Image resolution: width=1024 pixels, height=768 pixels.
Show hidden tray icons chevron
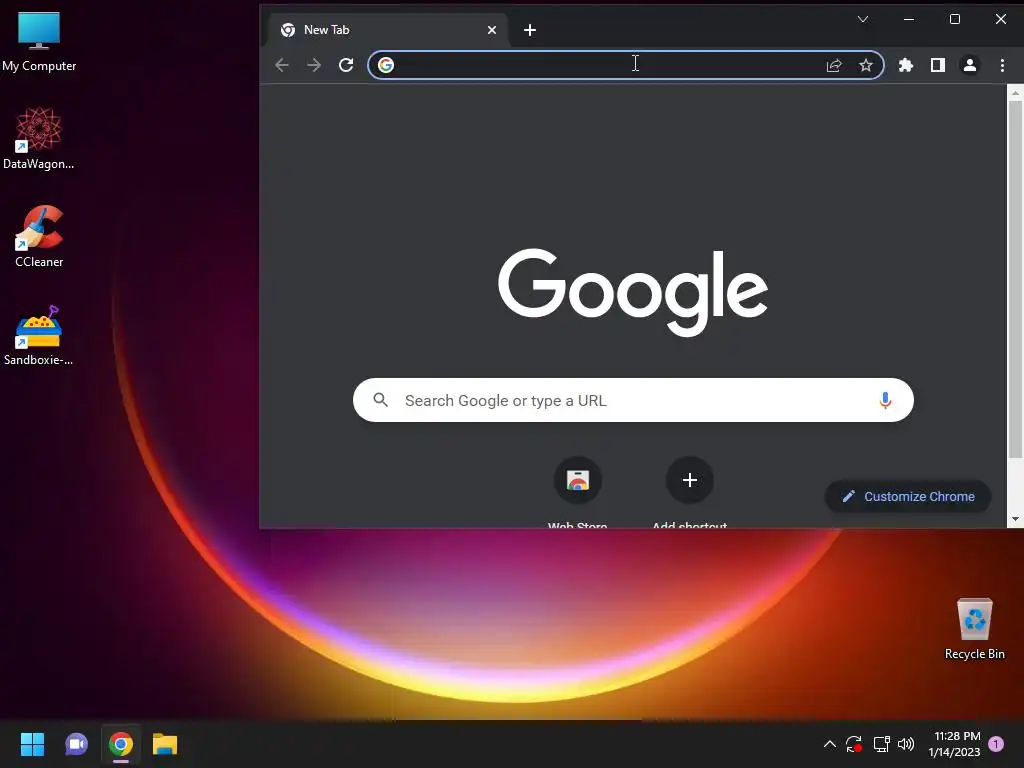(829, 744)
